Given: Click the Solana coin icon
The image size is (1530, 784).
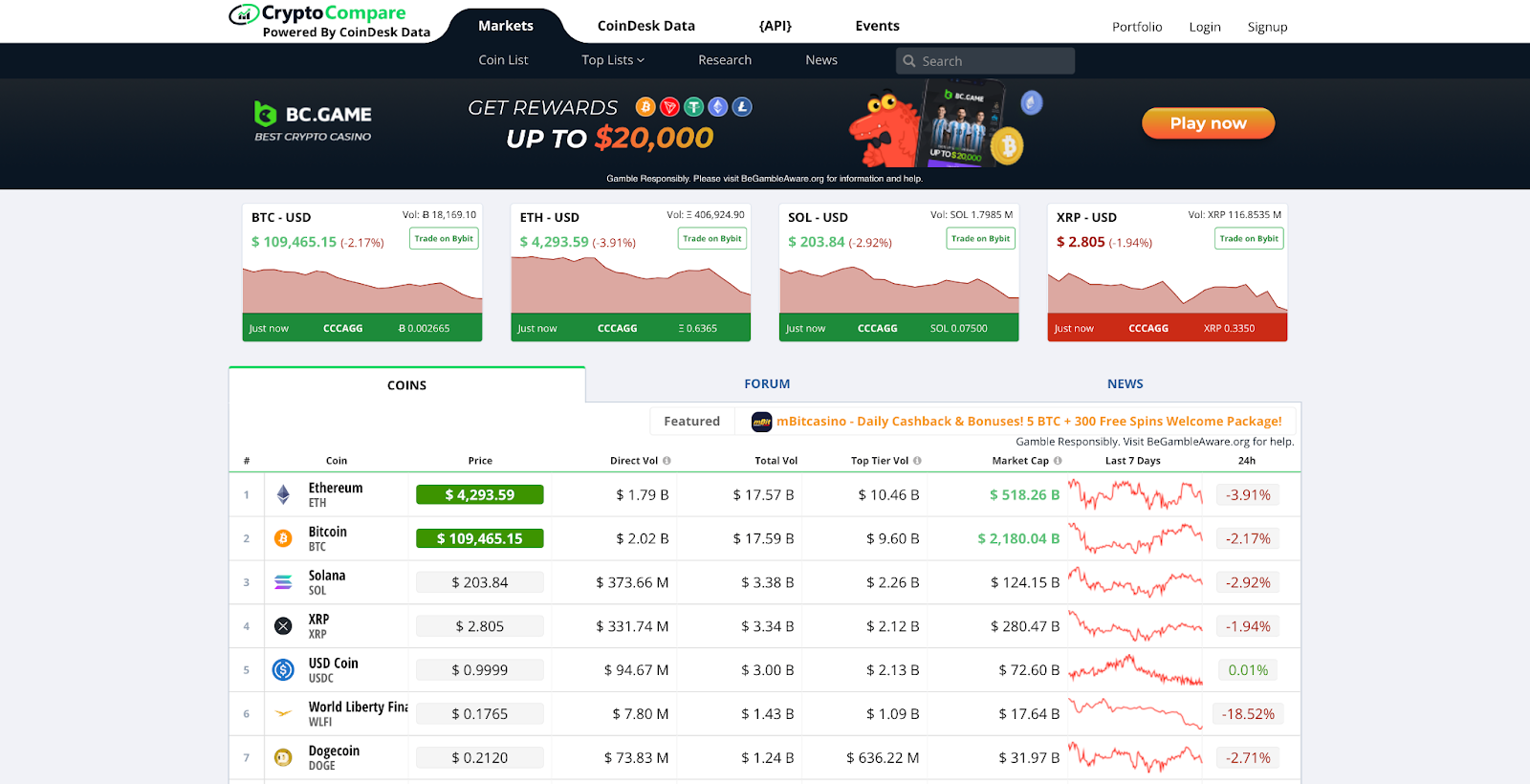Looking at the screenshot, I should tap(283, 582).
